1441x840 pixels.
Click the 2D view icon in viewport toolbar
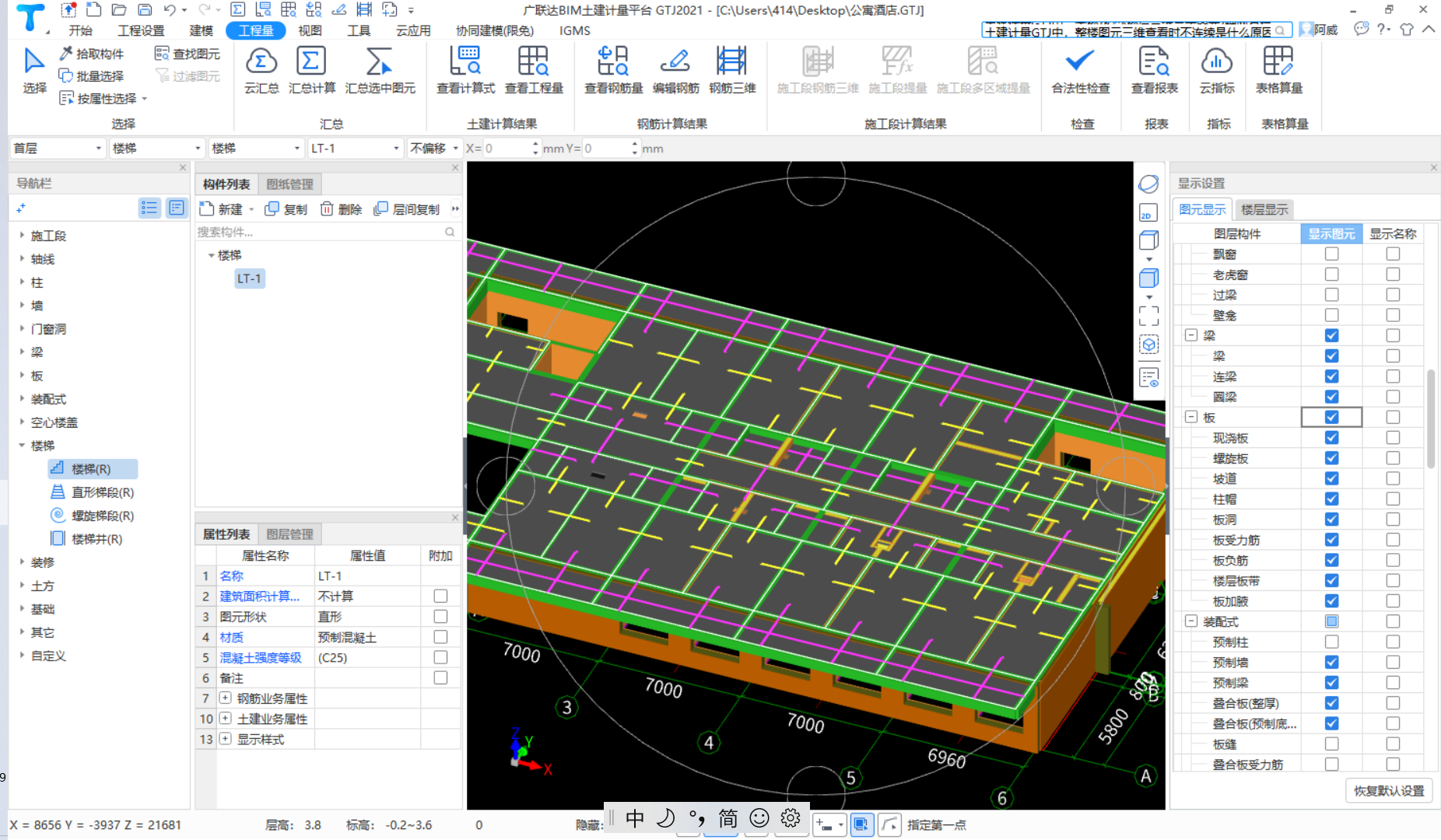pos(1148,213)
